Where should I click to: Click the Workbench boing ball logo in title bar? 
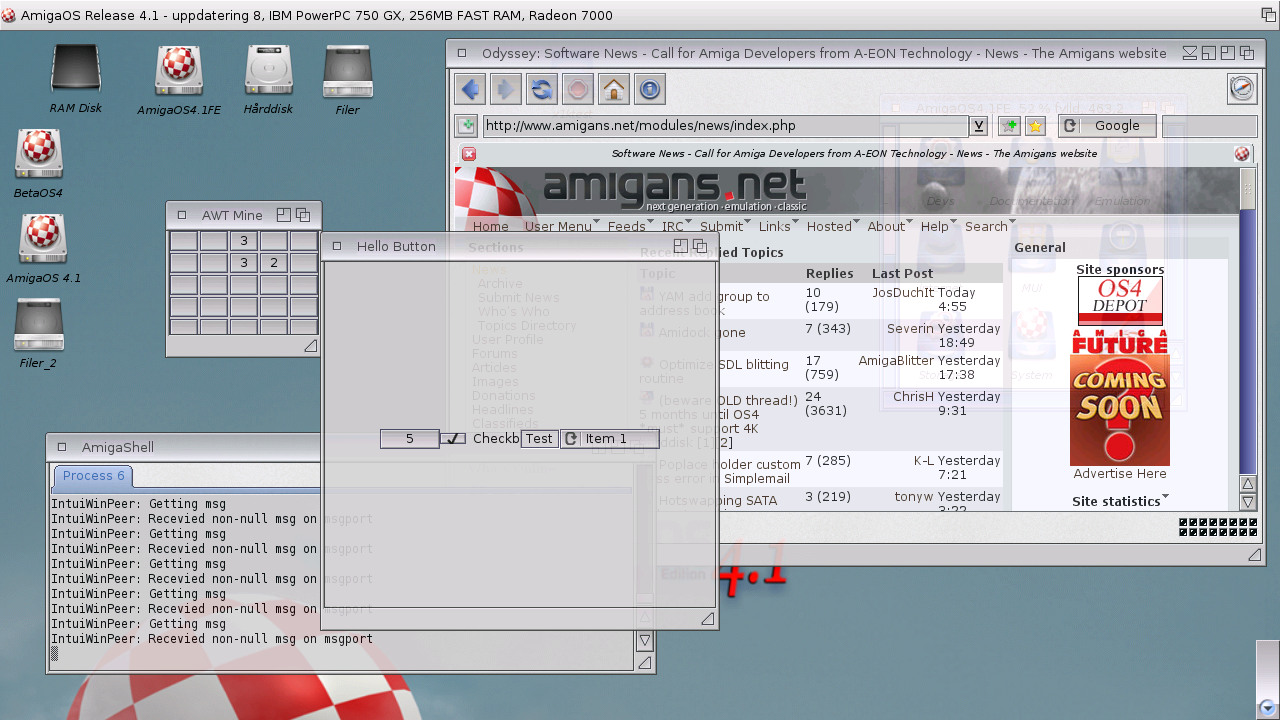(9, 15)
